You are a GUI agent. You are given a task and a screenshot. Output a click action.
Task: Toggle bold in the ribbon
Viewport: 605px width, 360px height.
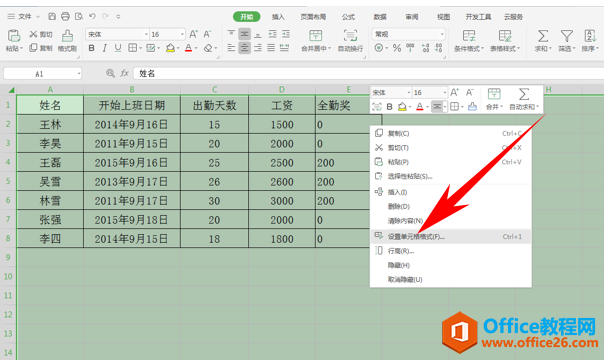click(x=91, y=48)
